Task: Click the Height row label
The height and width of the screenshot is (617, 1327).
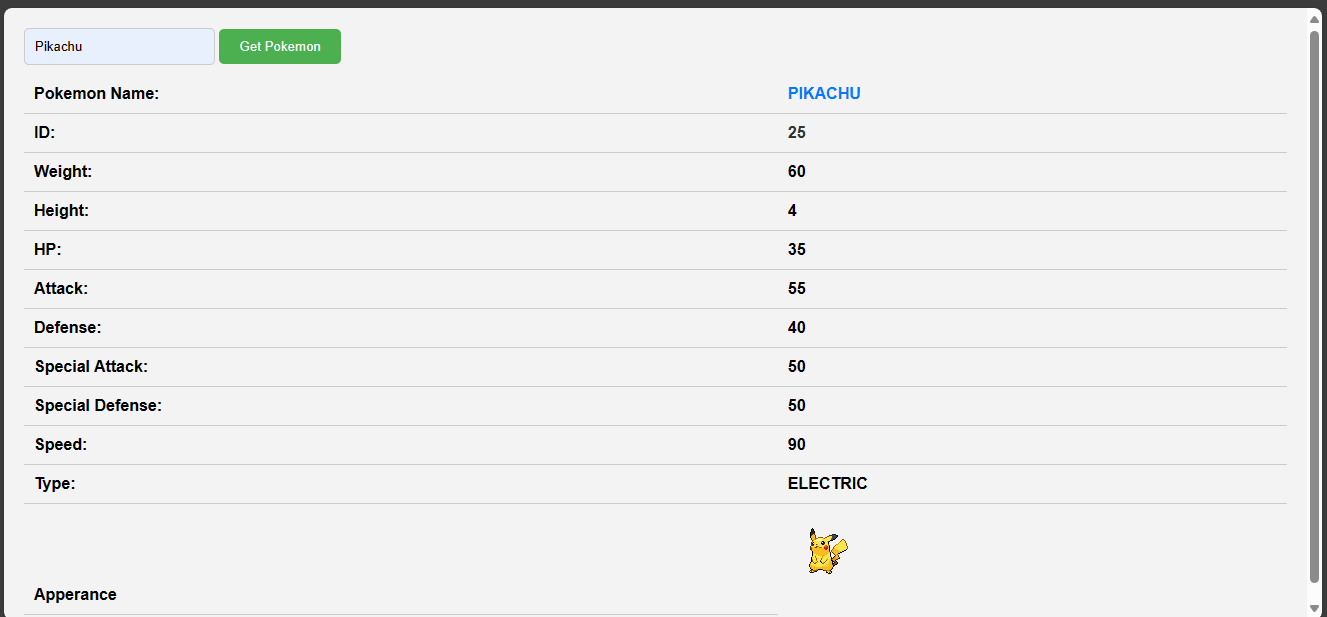Action: pos(61,210)
